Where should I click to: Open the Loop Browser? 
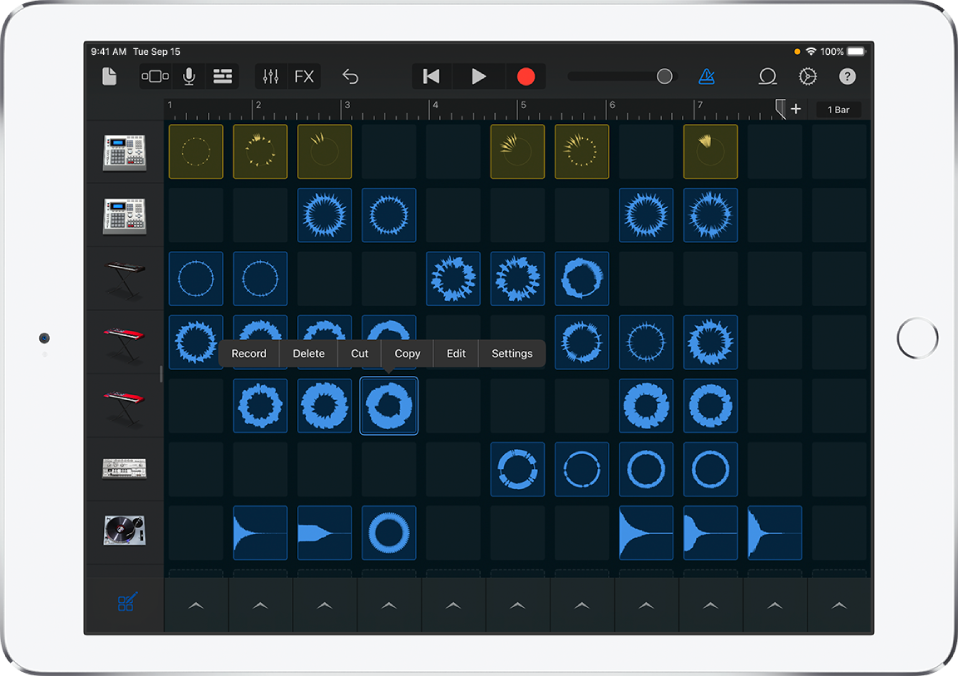[x=767, y=76]
